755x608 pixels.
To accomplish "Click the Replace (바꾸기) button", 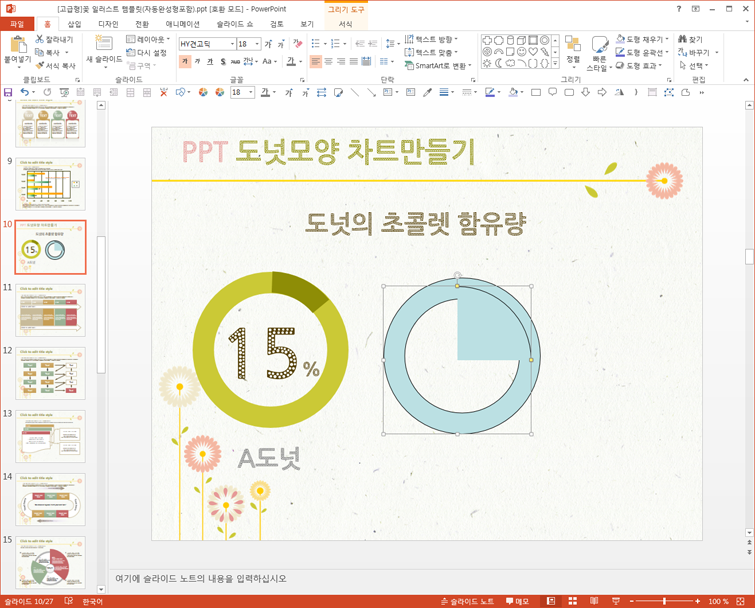I will (698, 52).
